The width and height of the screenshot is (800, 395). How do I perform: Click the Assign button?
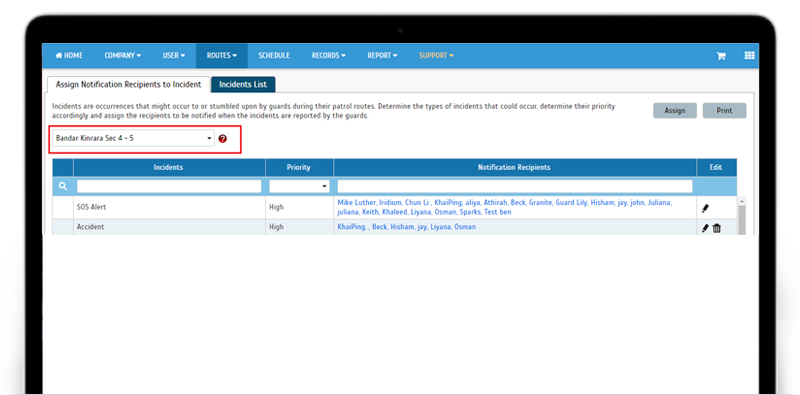pos(674,111)
